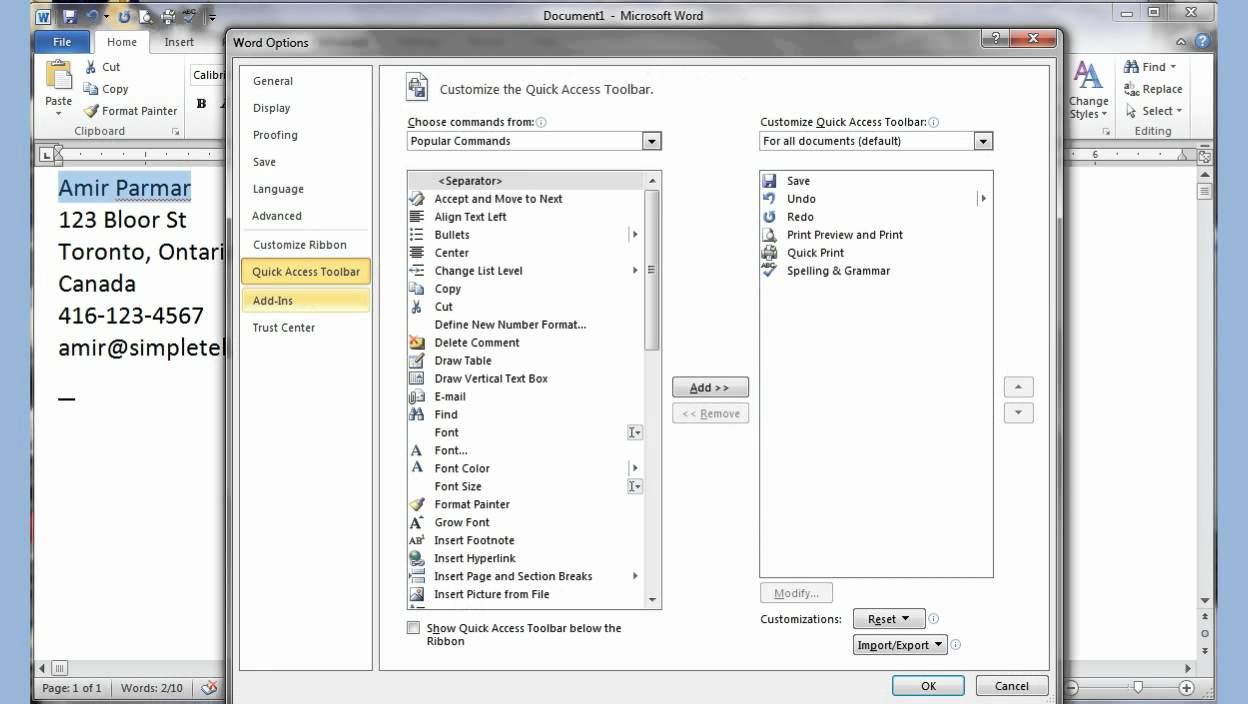
Task: Click the Draw Table icon
Action: tap(417, 361)
